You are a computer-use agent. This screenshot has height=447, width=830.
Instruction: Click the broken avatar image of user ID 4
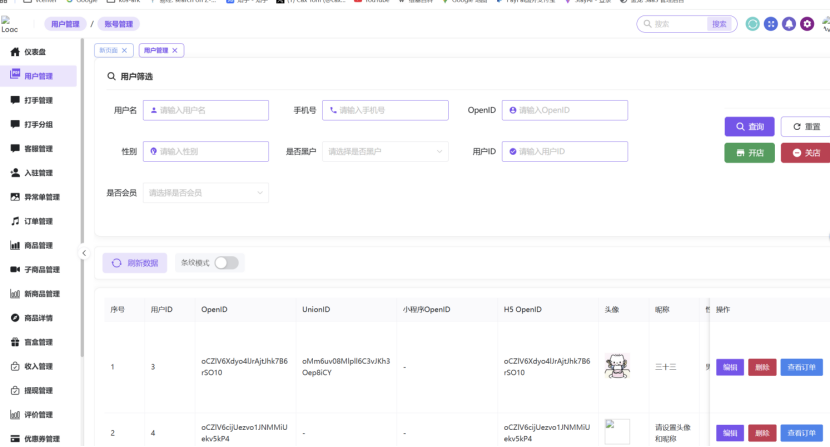click(x=617, y=432)
